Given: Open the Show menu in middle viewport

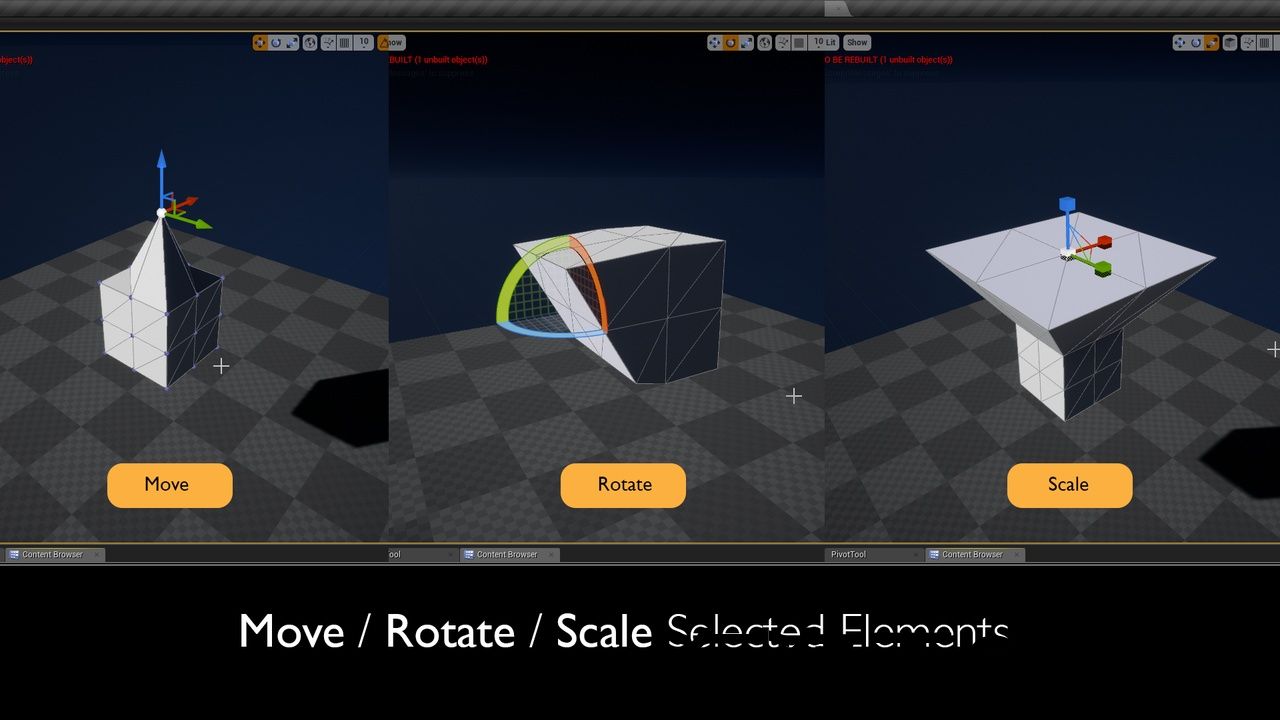Looking at the screenshot, I should click(857, 43).
